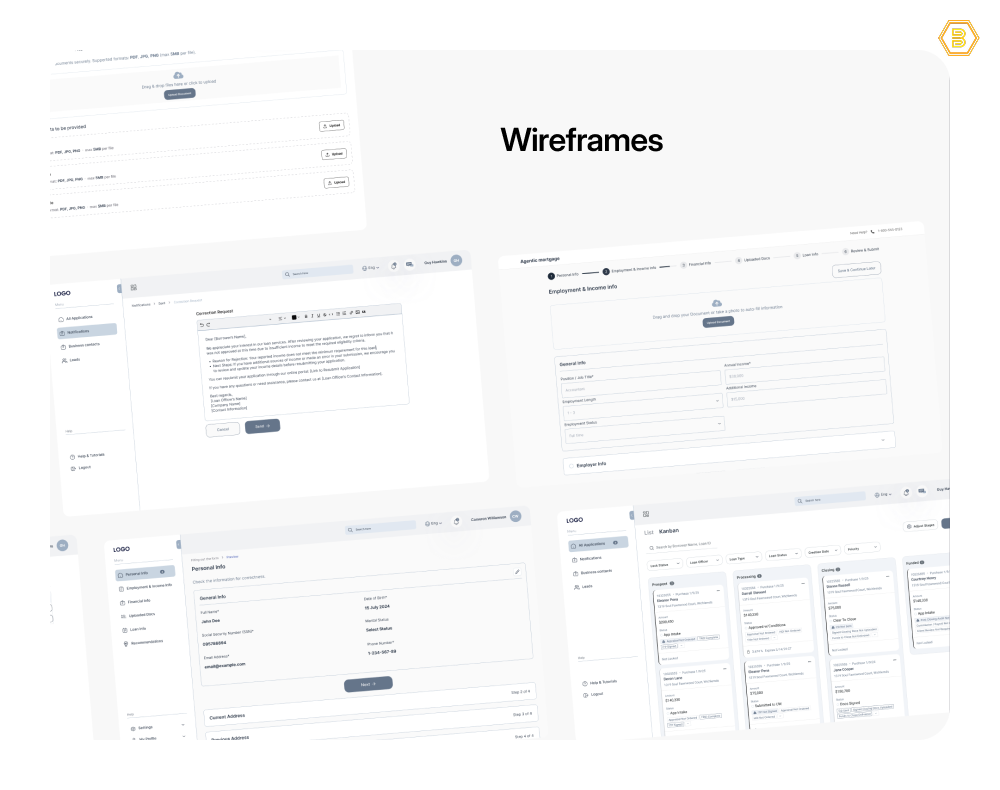Open the Eng language selector in editor header
This screenshot has width=1000, height=790.
[x=373, y=268]
